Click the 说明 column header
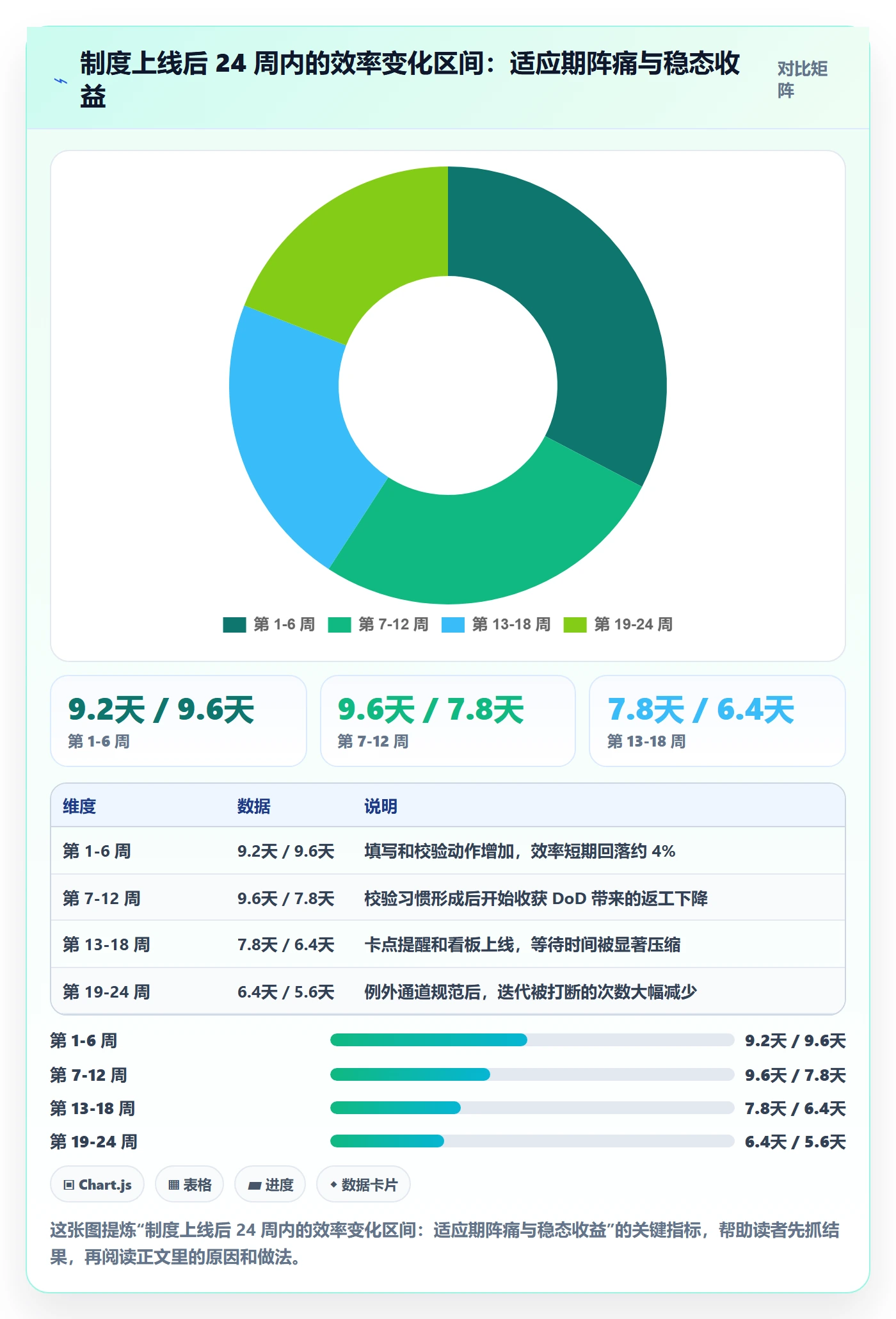This screenshot has height=1319, width=896. click(x=381, y=806)
